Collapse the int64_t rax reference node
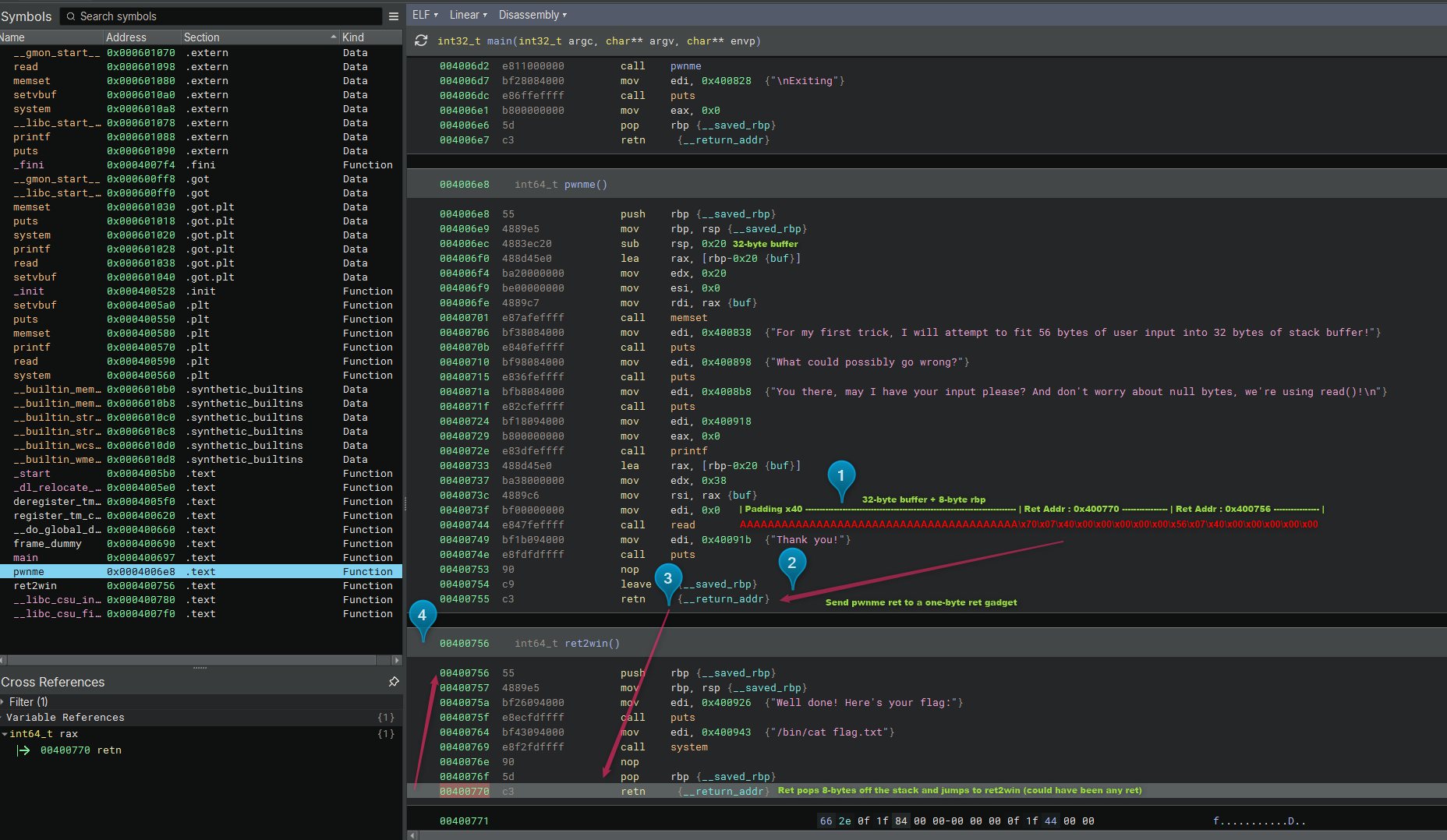Image resolution: width=1447 pixels, height=840 pixels. tap(5, 734)
